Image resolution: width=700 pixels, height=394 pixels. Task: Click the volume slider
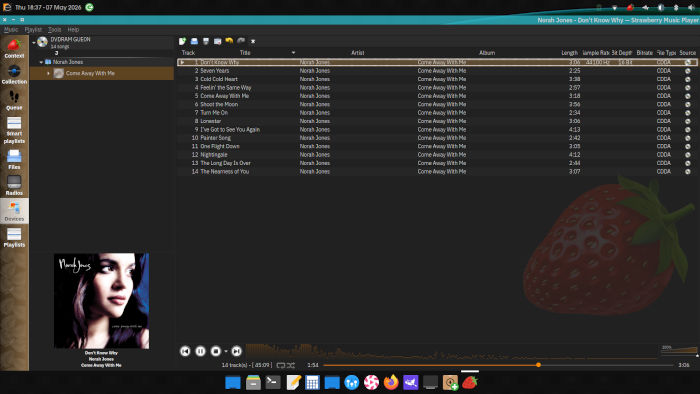pos(679,350)
